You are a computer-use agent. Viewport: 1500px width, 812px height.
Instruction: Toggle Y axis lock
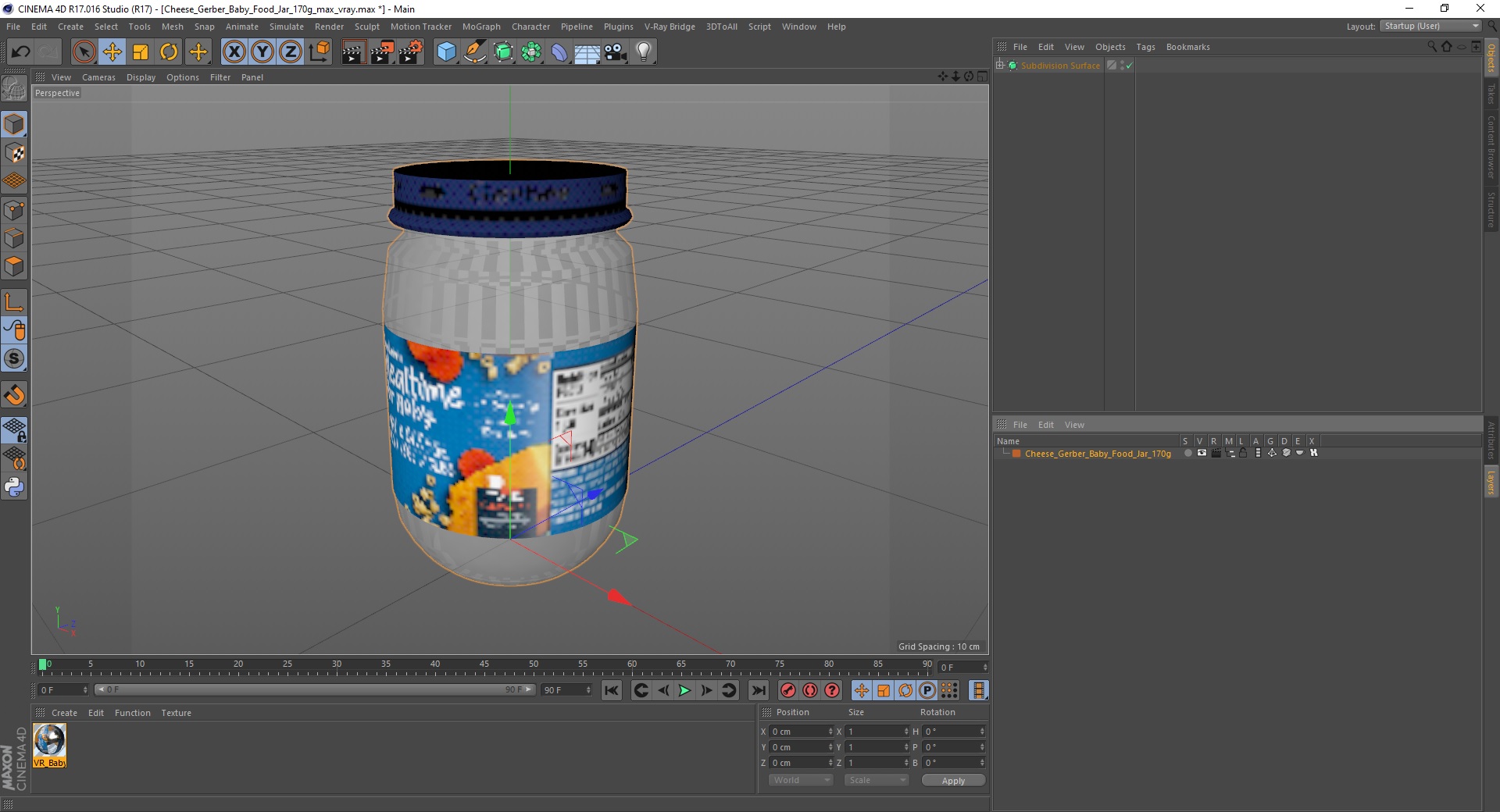pos(262,52)
